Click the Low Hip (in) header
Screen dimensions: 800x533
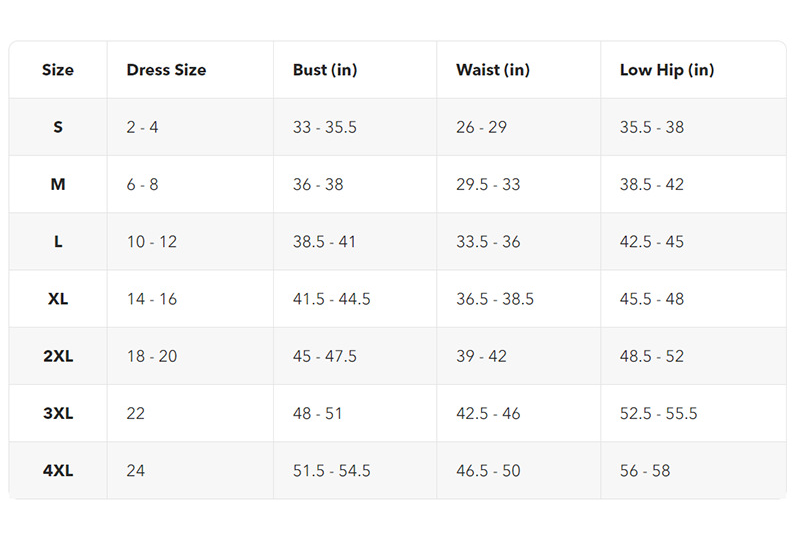pos(667,70)
